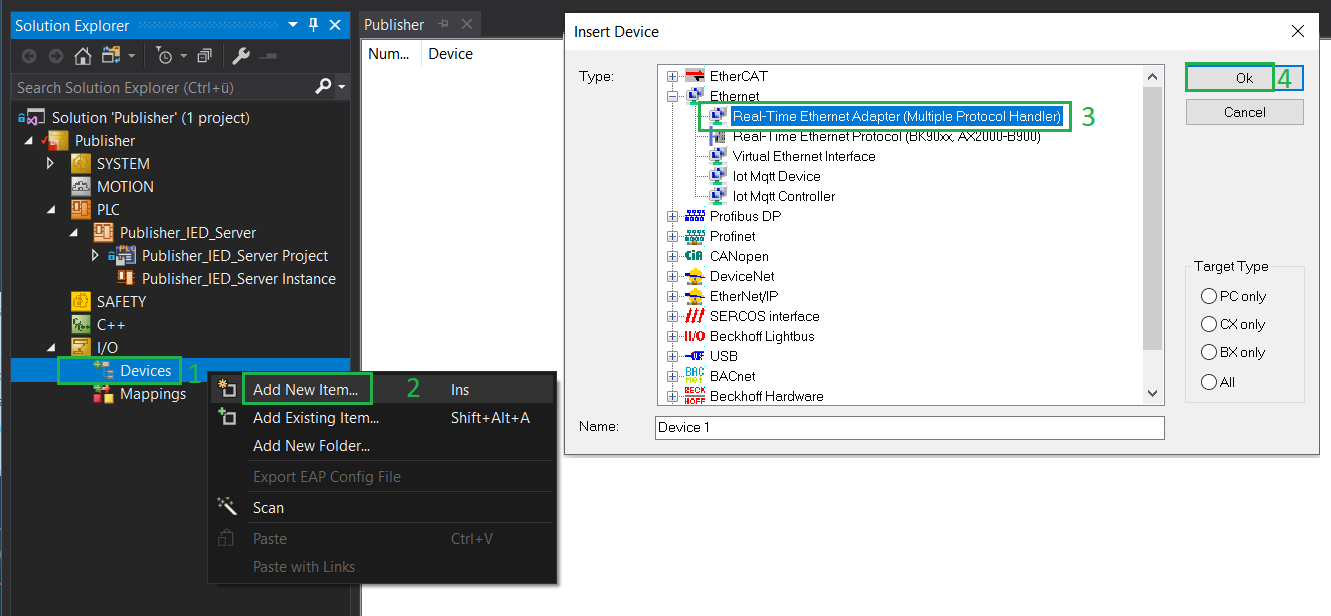Click the Pending Changes Filter clock icon
The height and width of the screenshot is (616, 1331).
click(x=165, y=56)
